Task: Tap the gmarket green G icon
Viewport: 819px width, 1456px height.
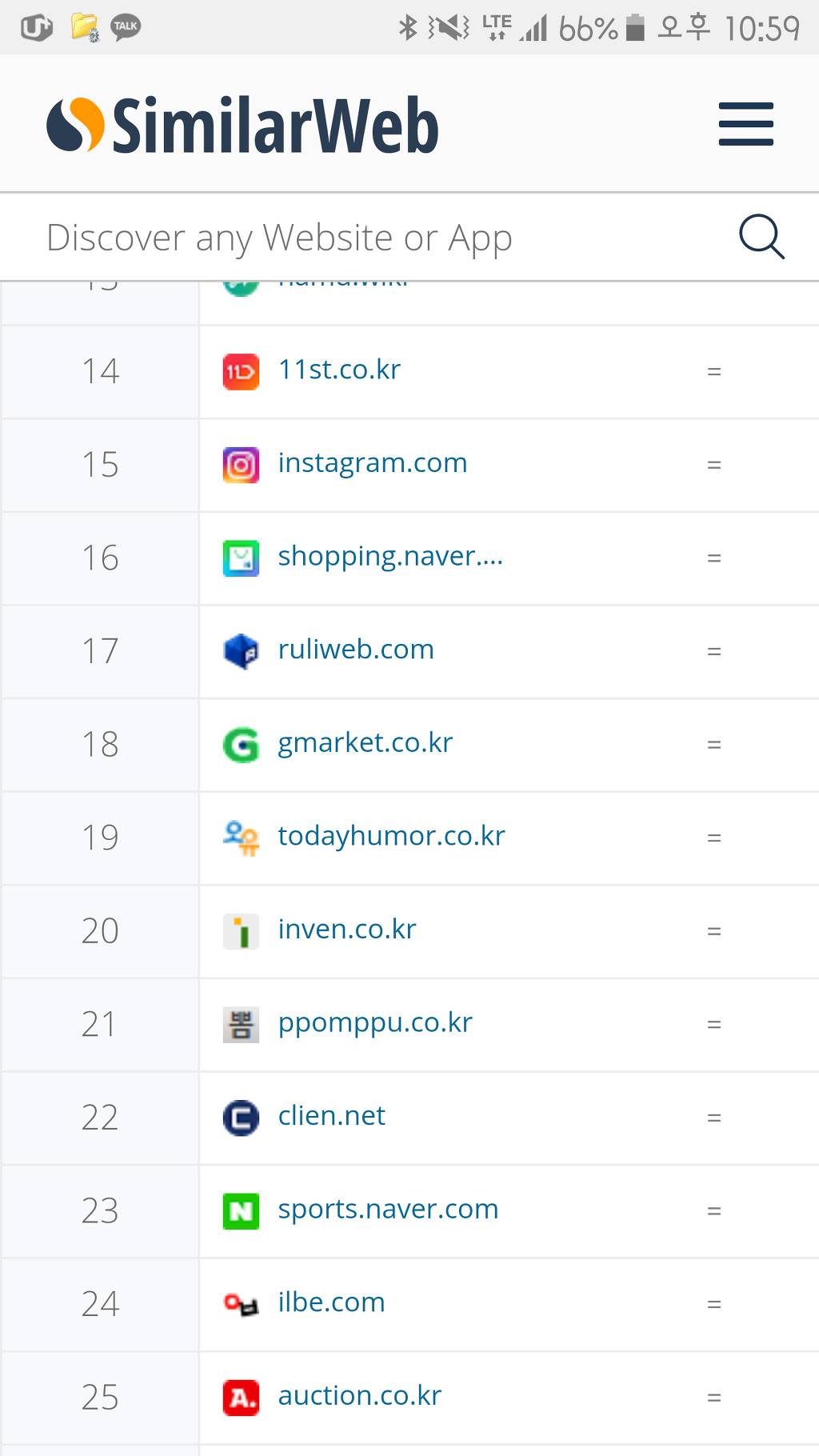Action: pyautogui.click(x=241, y=745)
